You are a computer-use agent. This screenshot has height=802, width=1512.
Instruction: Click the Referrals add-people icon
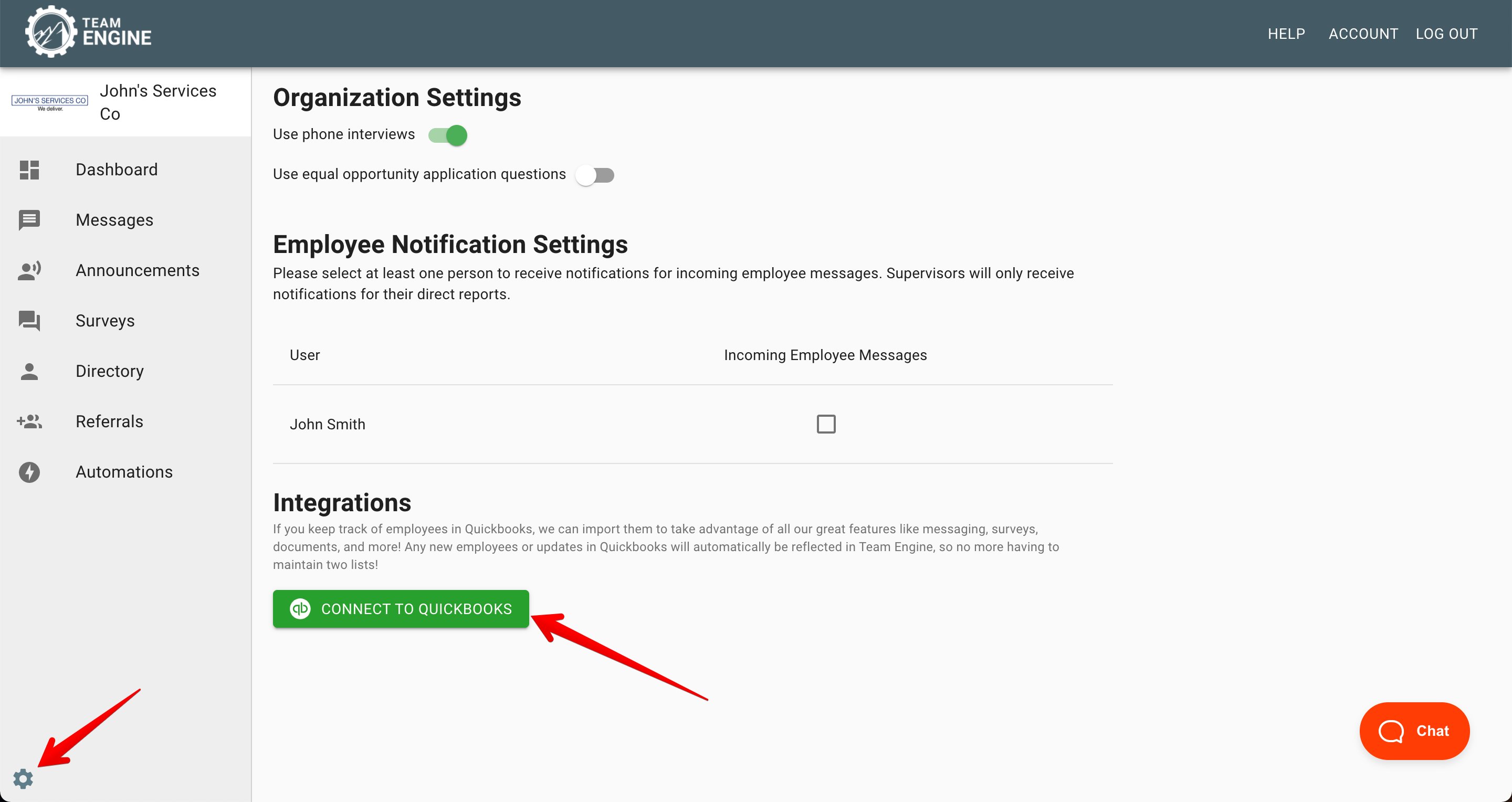(x=29, y=422)
